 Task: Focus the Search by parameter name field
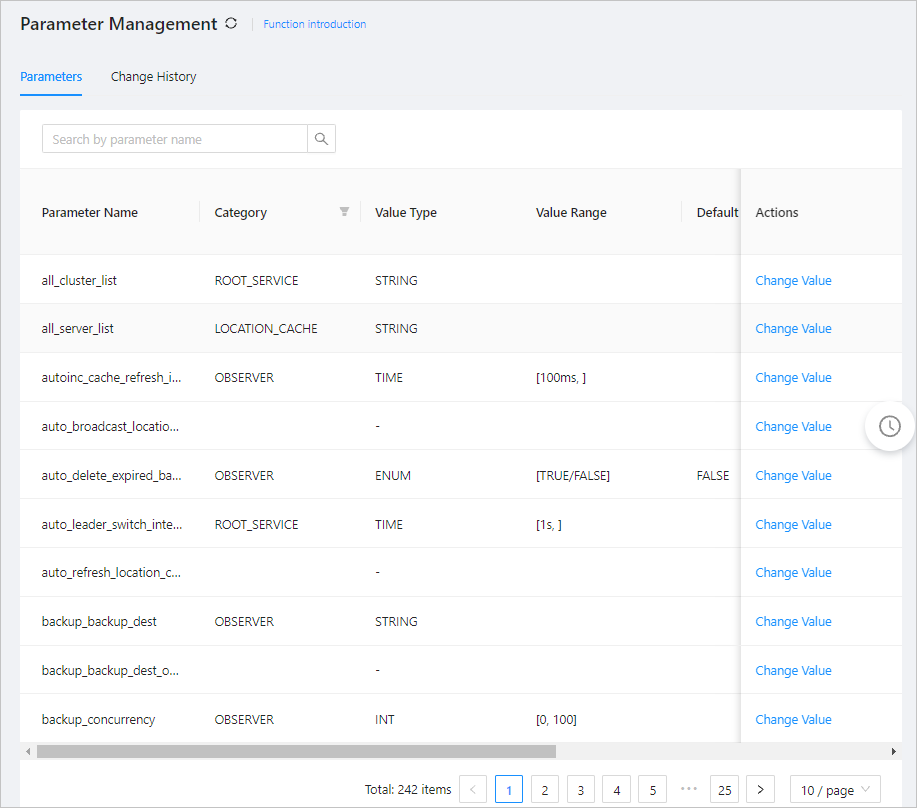(x=174, y=139)
